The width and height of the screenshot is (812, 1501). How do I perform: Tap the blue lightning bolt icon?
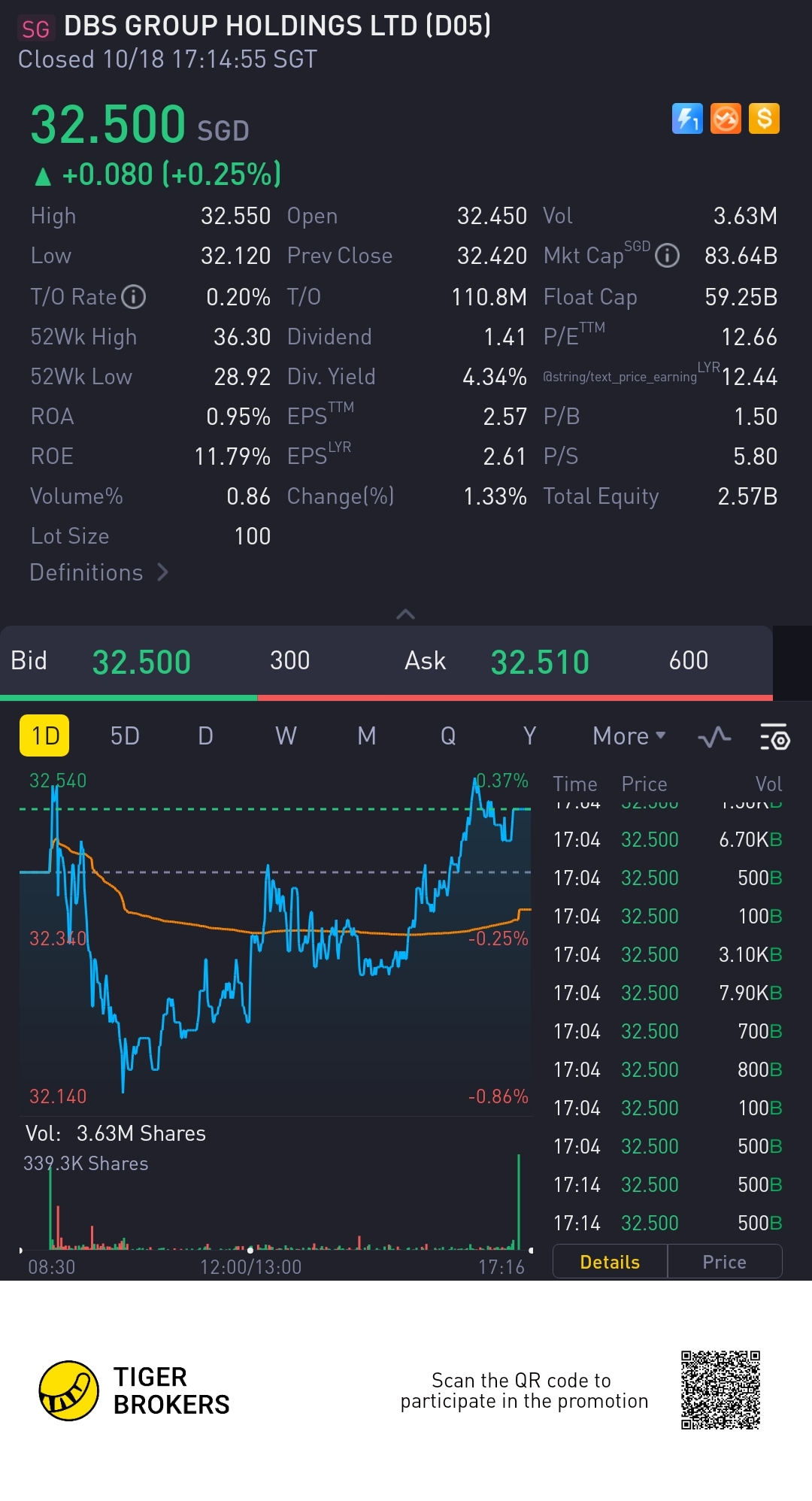687,119
